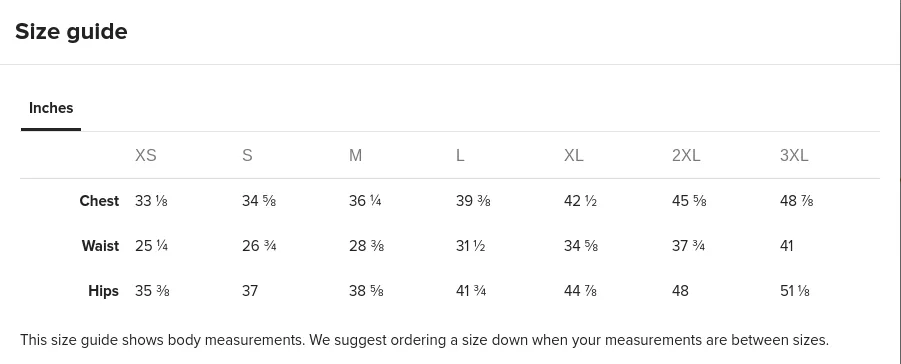This screenshot has height=364, width=901.
Task: Select the Inches tab
Action: [x=51, y=108]
